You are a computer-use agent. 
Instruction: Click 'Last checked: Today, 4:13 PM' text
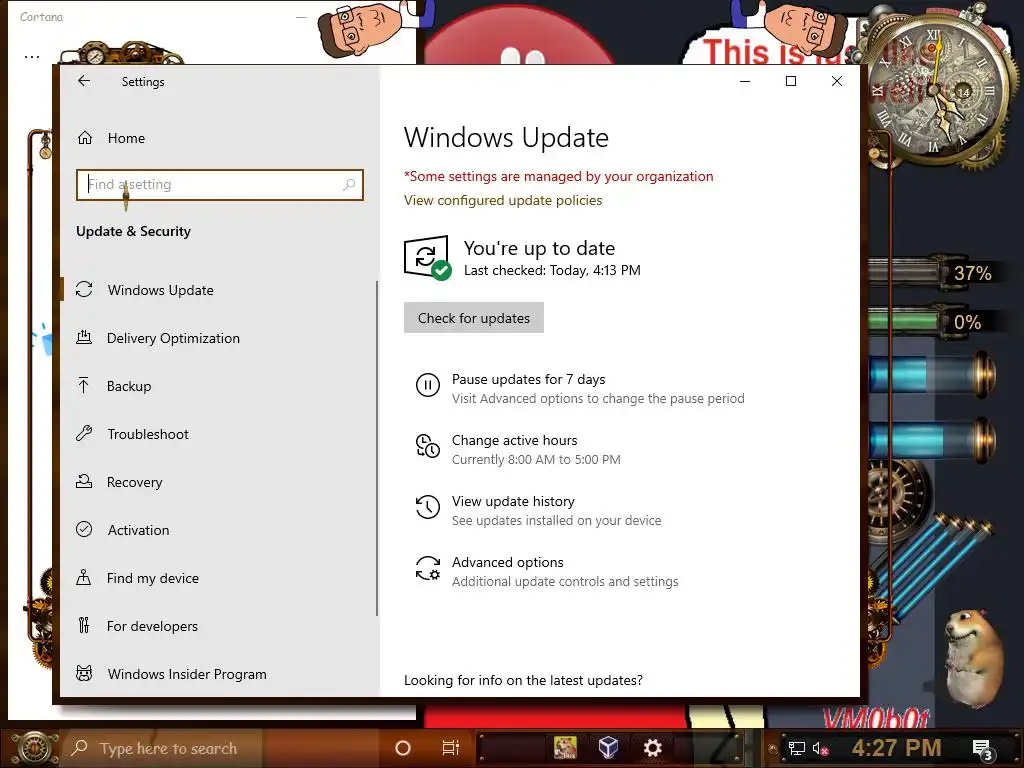coord(552,270)
